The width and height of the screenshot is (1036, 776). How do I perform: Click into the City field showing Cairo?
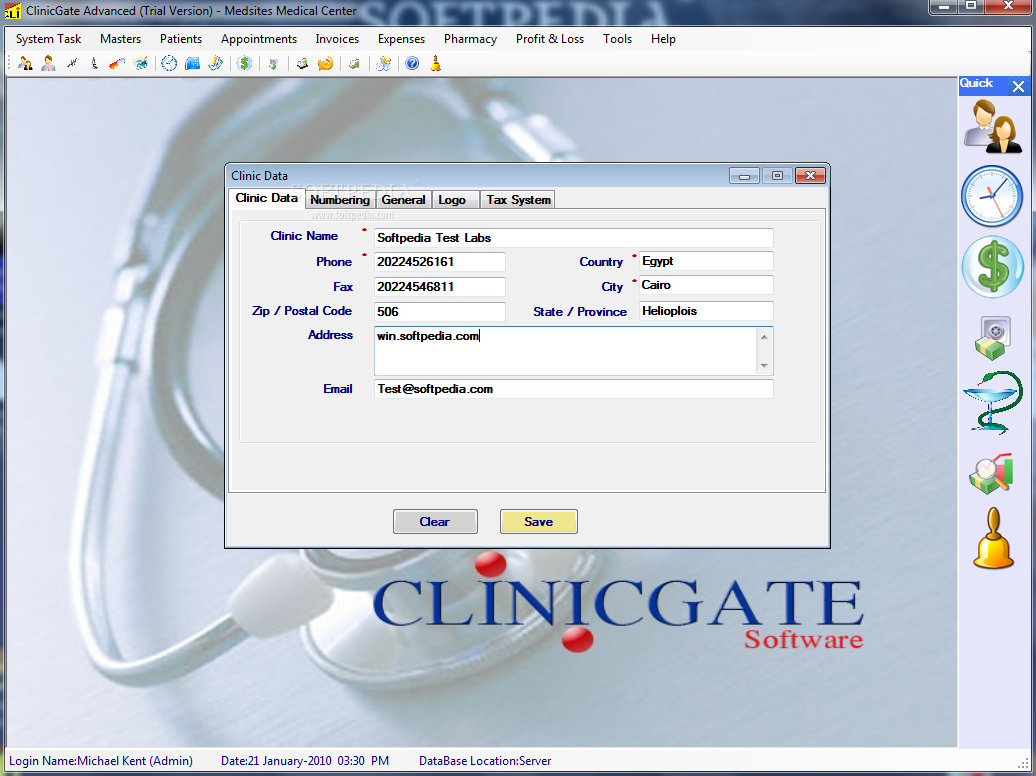(x=706, y=285)
